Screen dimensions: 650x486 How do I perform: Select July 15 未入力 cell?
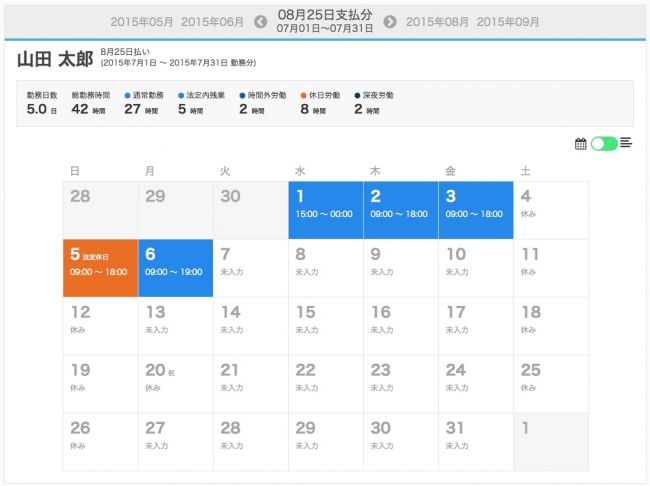pos(326,326)
